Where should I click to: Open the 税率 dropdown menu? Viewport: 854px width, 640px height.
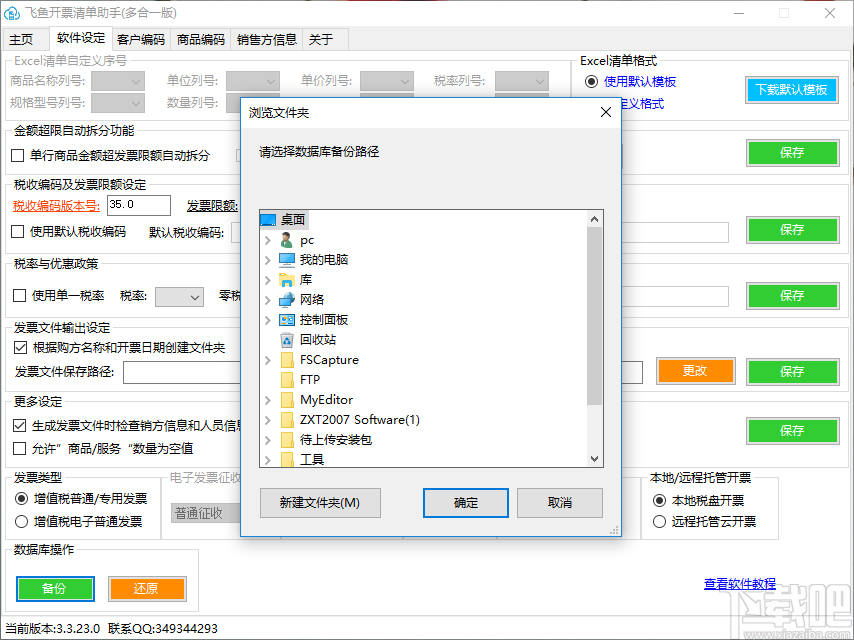point(180,297)
